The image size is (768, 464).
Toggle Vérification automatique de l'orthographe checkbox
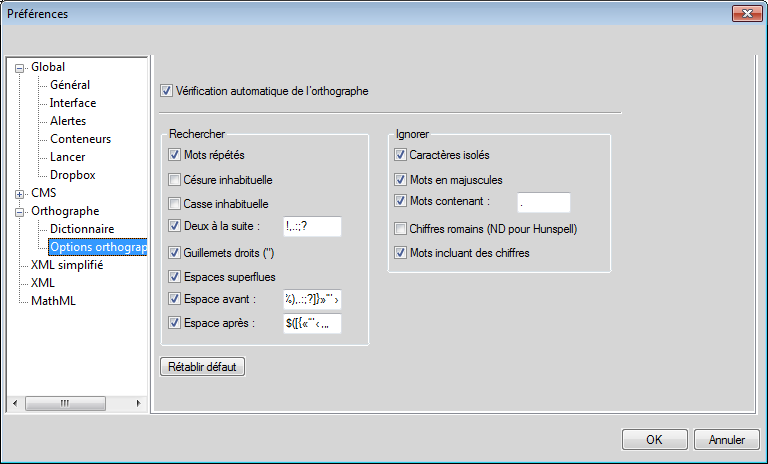pyautogui.click(x=167, y=91)
